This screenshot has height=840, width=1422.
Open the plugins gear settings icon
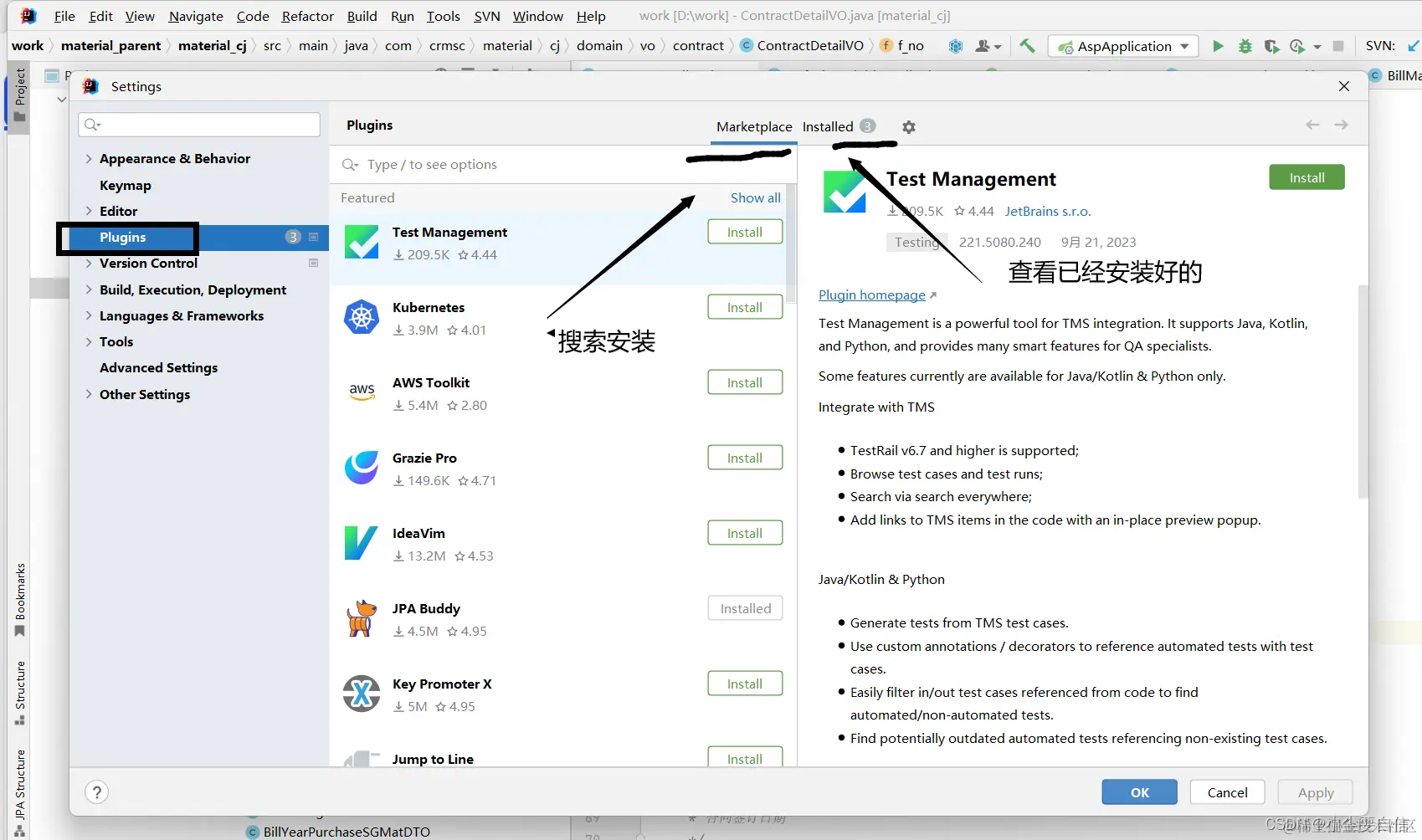point(909,127)
